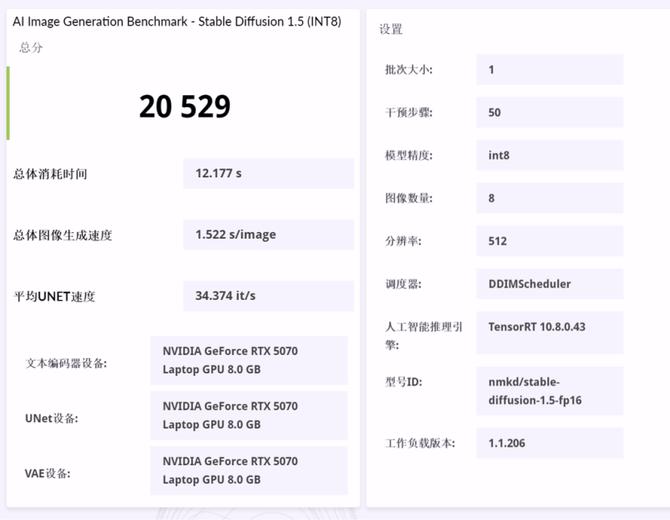Click the 设置 panel heading
This screenshot has height=520, width=670.
(391, 29)
